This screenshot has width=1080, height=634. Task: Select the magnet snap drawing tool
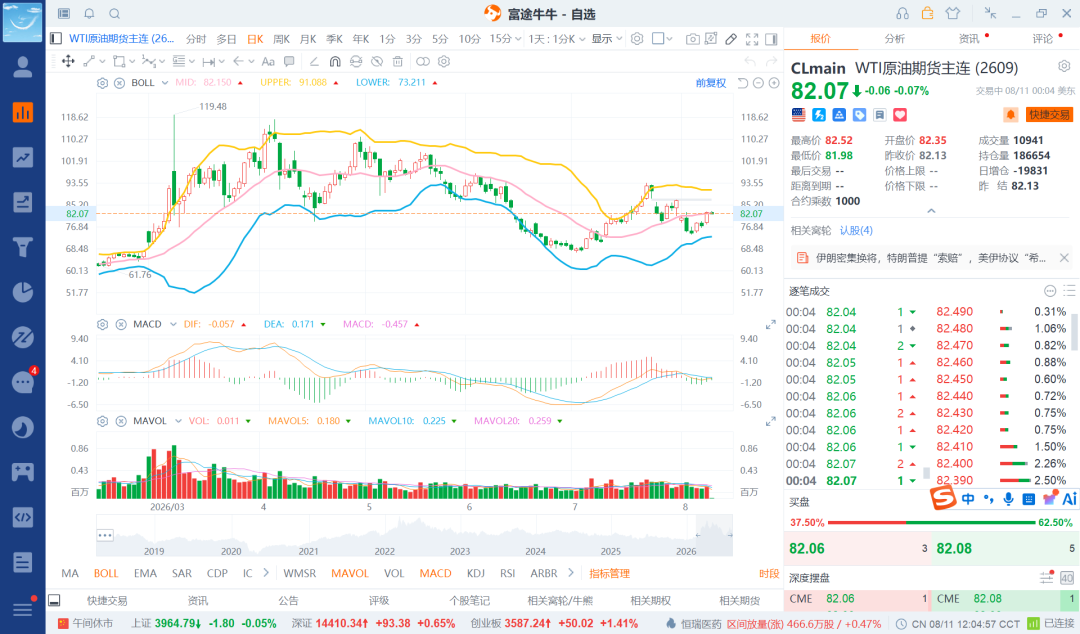click(x=335, y=61)
